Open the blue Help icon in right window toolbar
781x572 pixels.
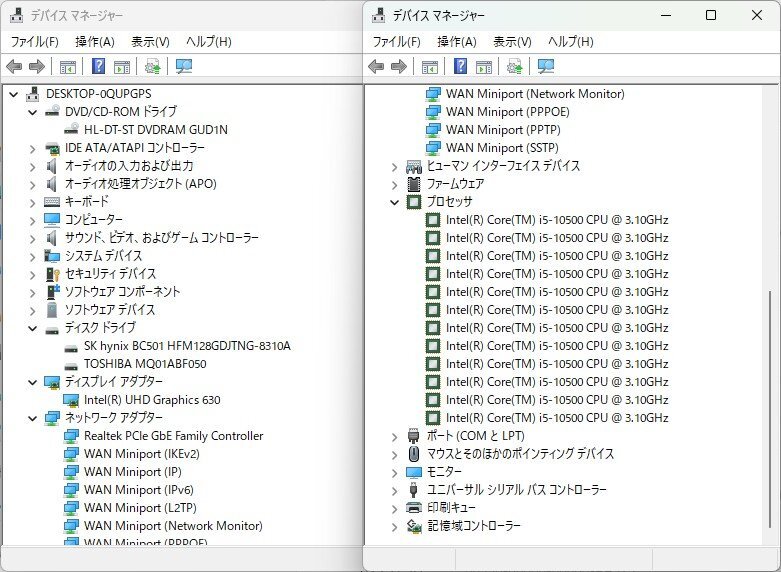pos(461,66)
